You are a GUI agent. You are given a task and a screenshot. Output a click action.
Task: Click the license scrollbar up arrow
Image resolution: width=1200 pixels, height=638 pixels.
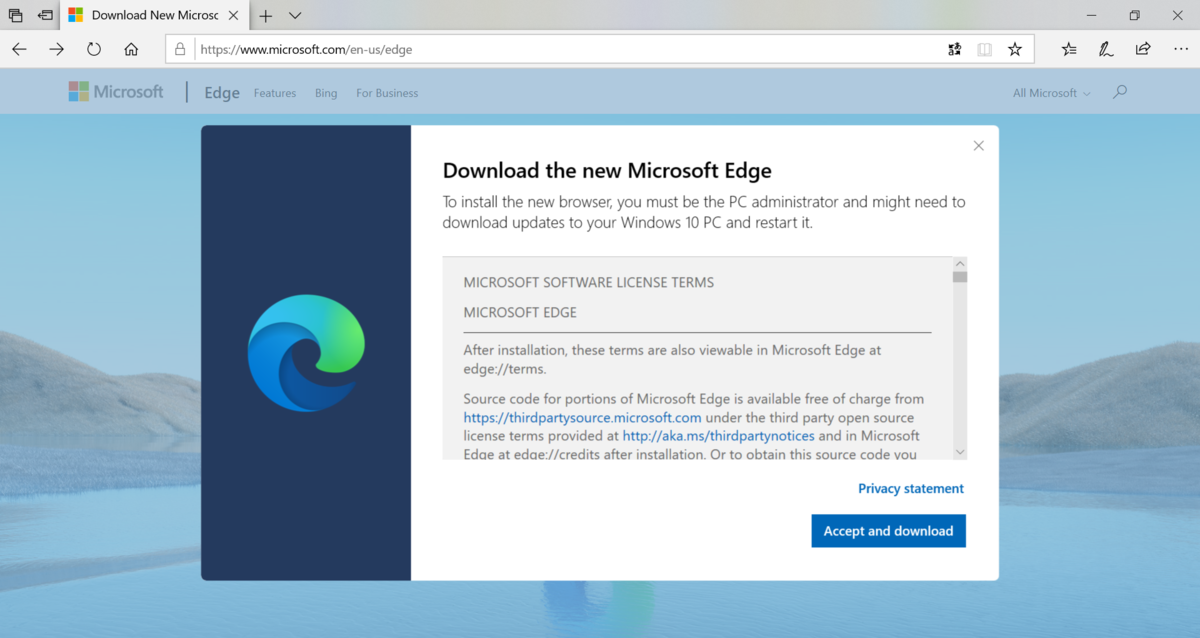click(960, 264)
